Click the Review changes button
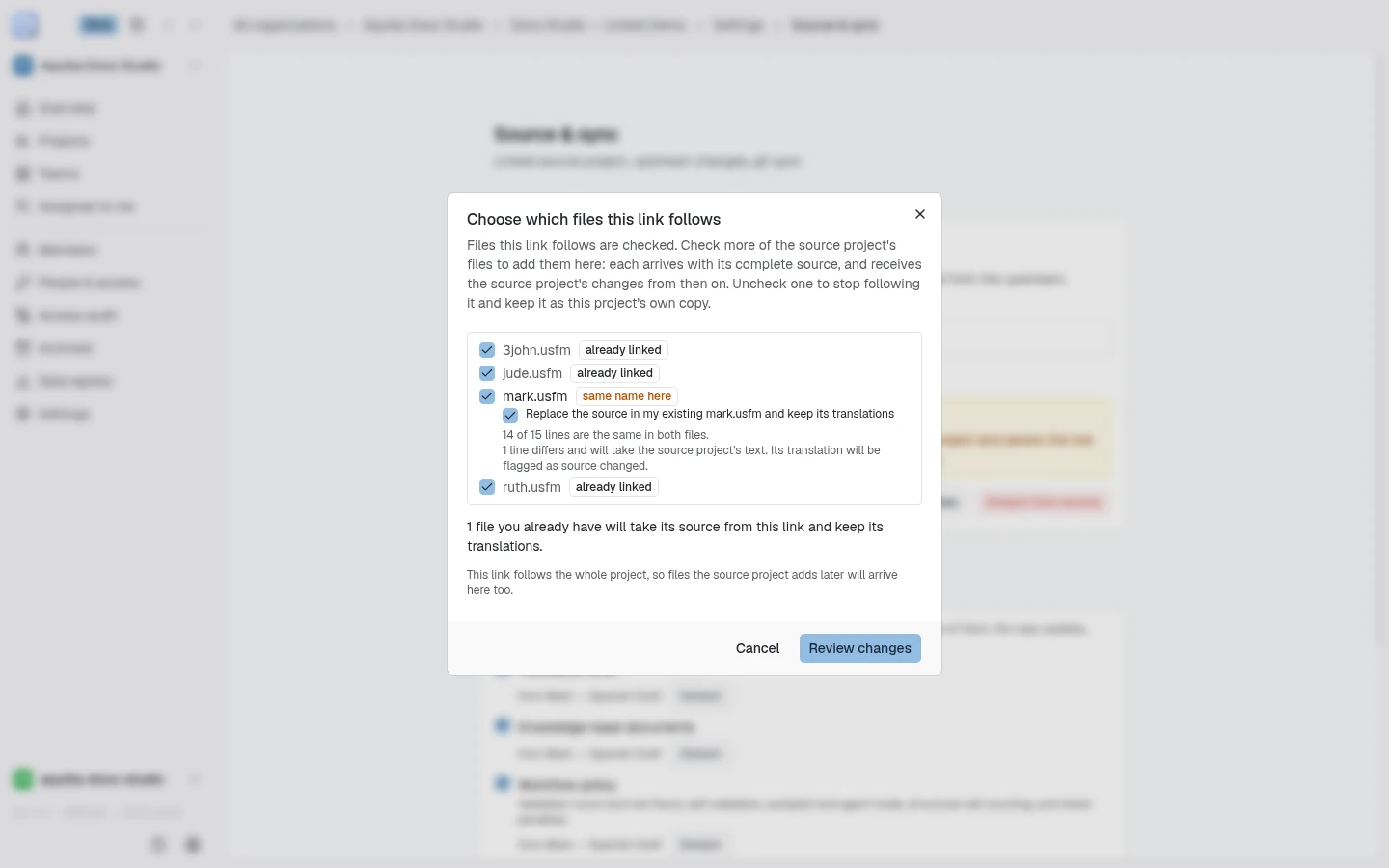The width and height of the screenshot is (1389, 868). point(860,648)
